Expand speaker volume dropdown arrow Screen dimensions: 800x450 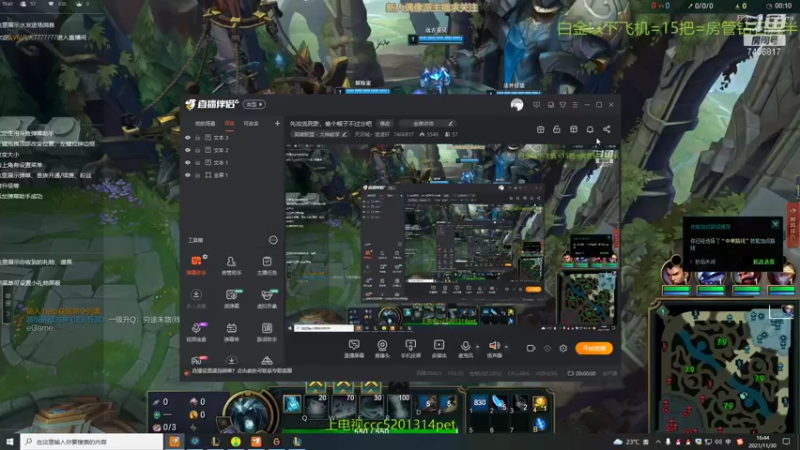coord(506,347)
